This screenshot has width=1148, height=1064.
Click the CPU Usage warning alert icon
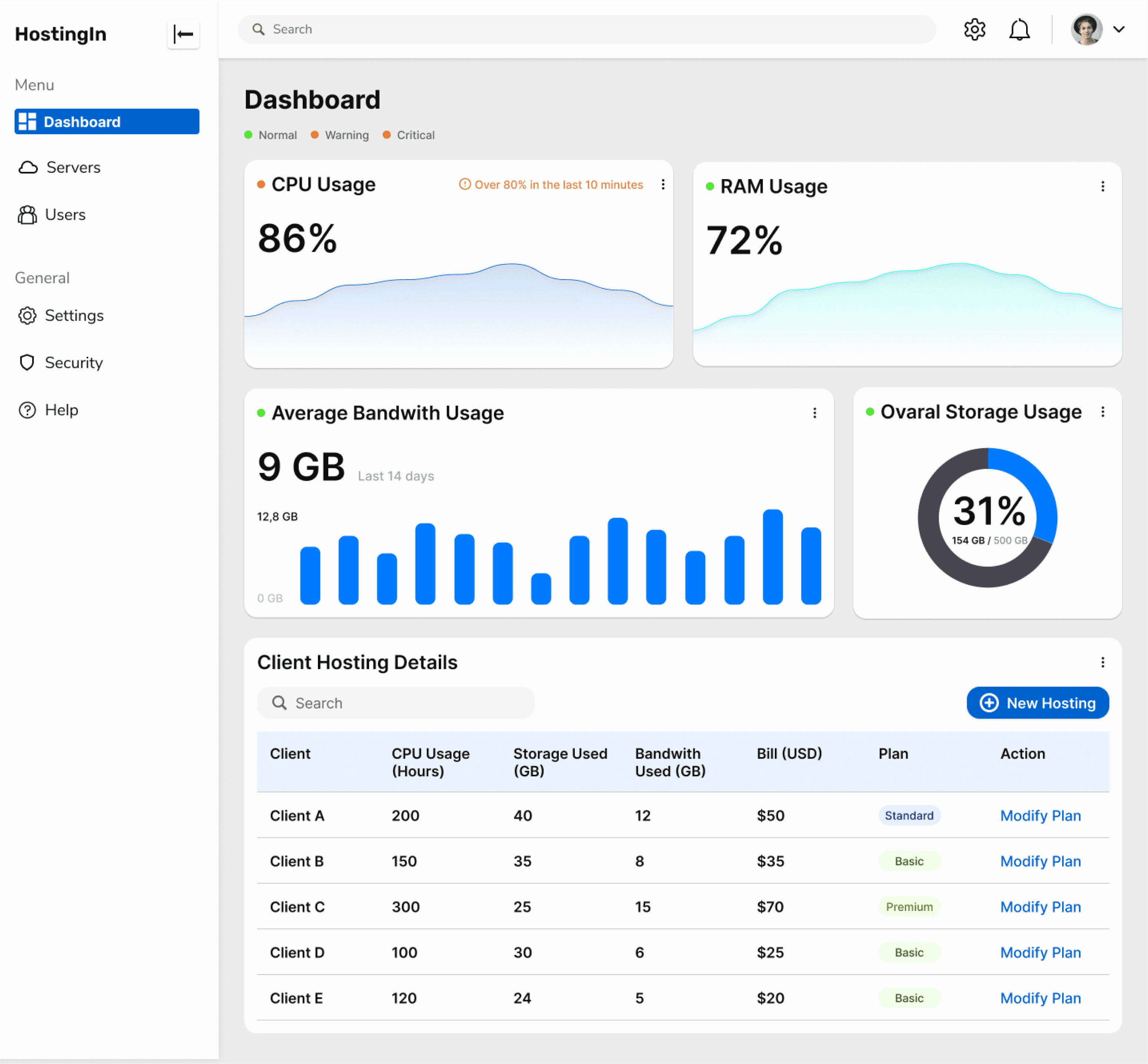point(464,184)
